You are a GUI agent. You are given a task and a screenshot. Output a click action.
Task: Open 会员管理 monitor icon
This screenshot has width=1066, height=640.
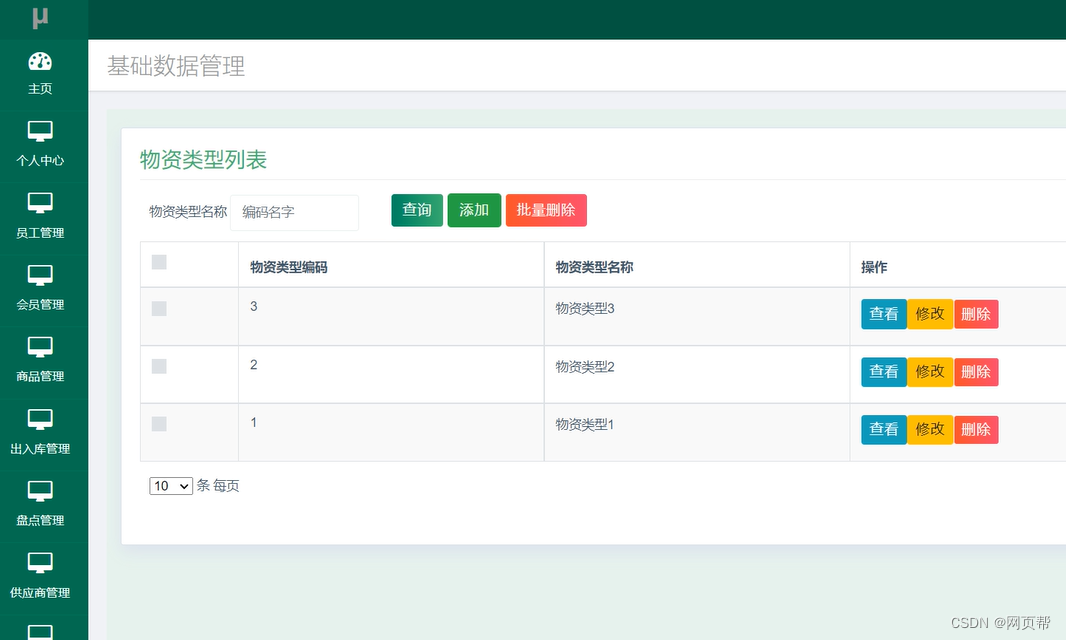(40, 275)
